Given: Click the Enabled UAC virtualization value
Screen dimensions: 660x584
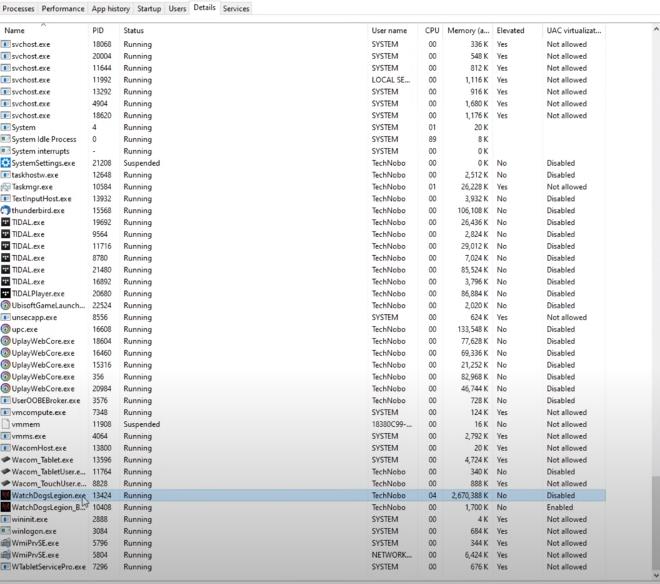Looking at the screenshot, I should click(560, 507).
